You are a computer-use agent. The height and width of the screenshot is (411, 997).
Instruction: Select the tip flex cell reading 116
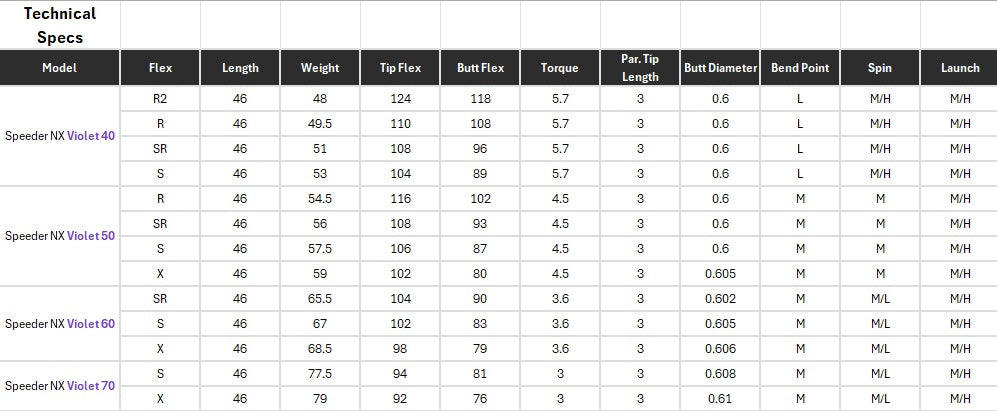pos(400,199)
